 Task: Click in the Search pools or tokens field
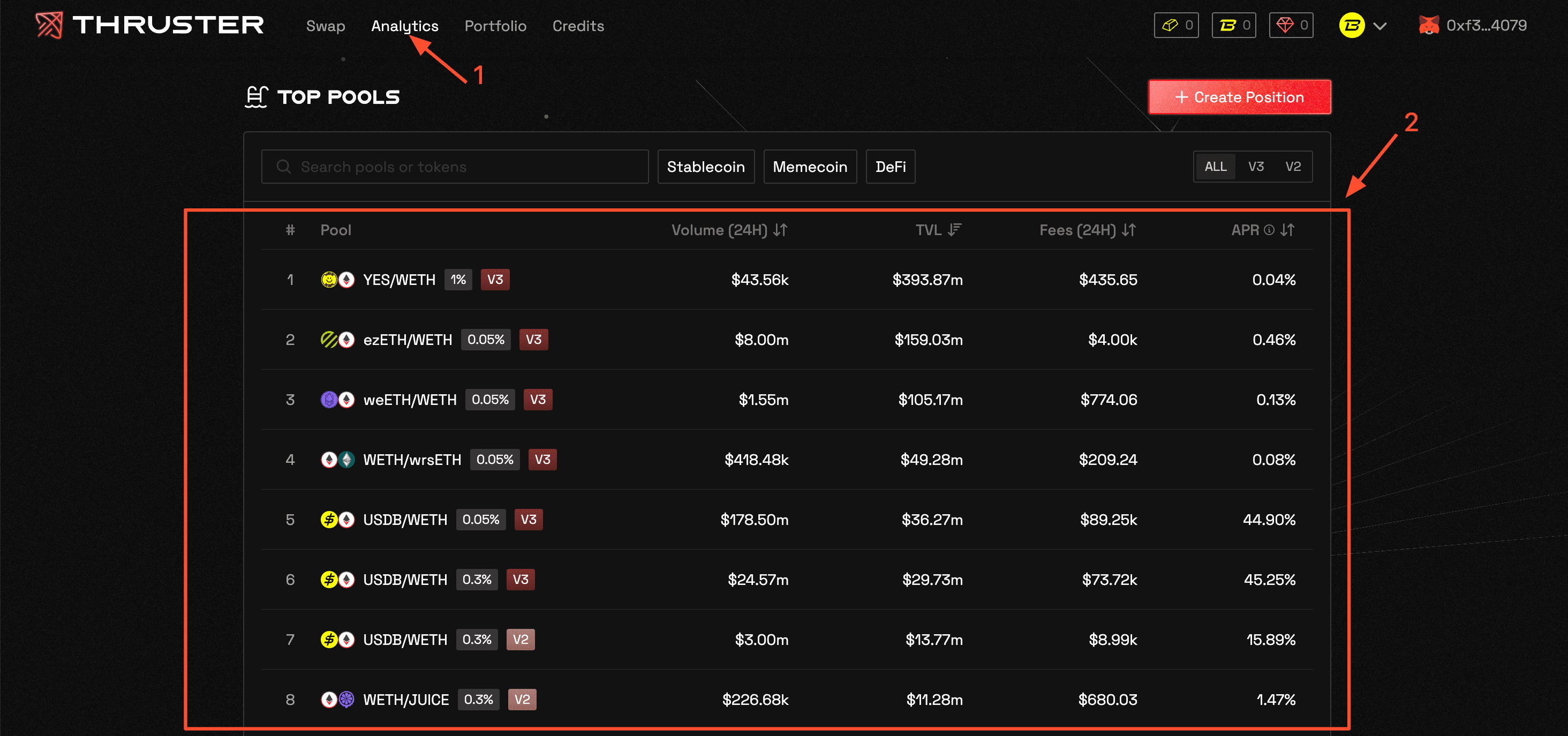coord(455,167)
